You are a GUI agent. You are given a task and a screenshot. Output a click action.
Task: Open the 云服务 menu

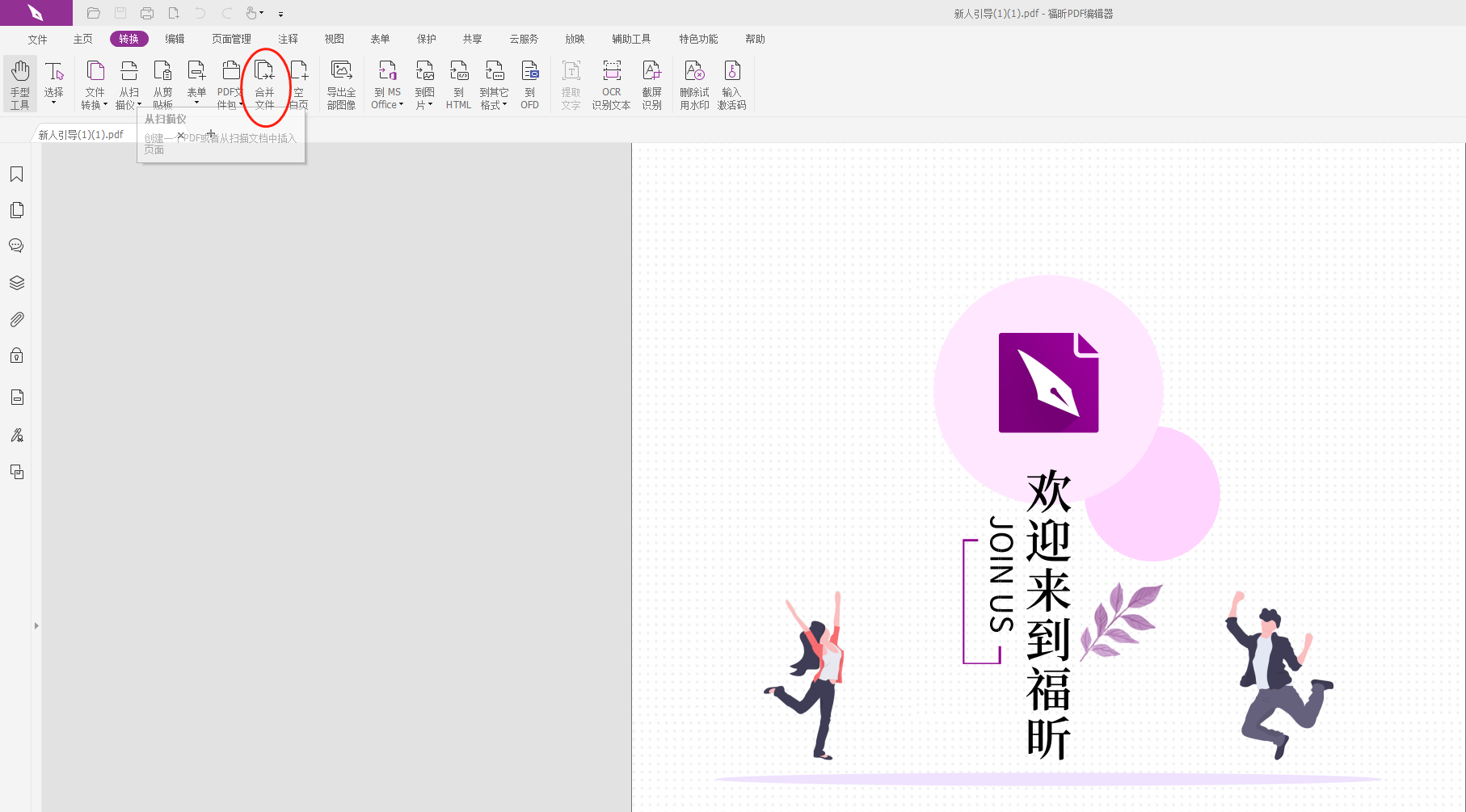[524, 38]
